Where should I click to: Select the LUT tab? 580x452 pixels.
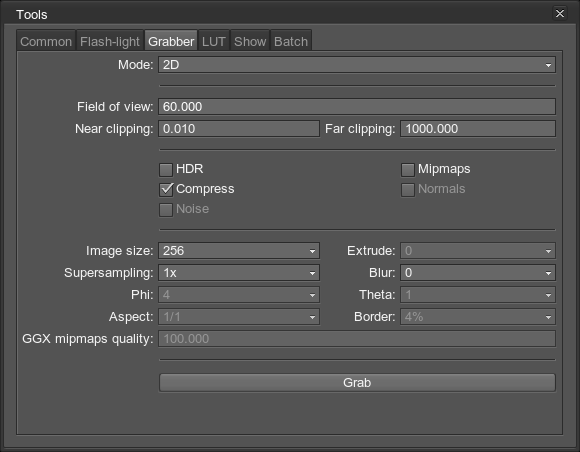point(214,41)
